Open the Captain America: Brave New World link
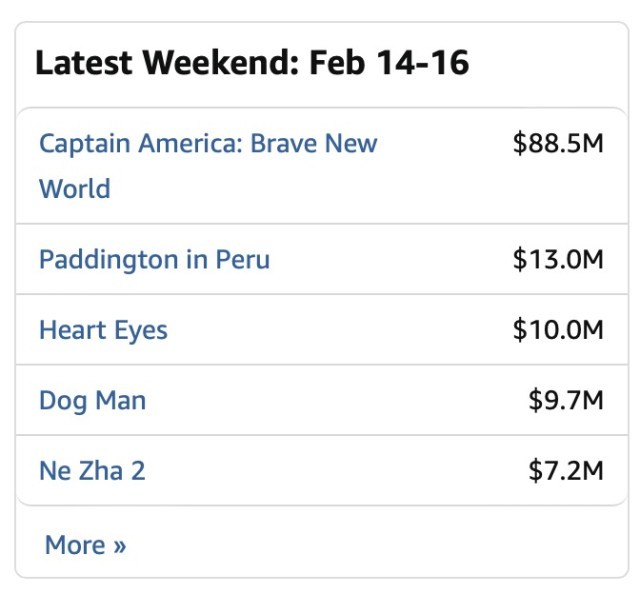Image resolution: width=640 pixels, height=594 pixels. tap(207, 143)
